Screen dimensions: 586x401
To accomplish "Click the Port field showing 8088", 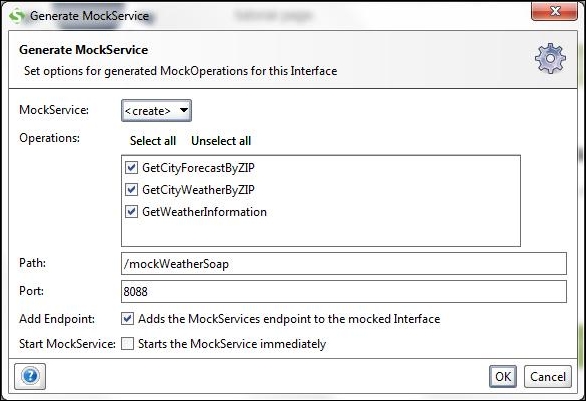I will pos(344,292).
